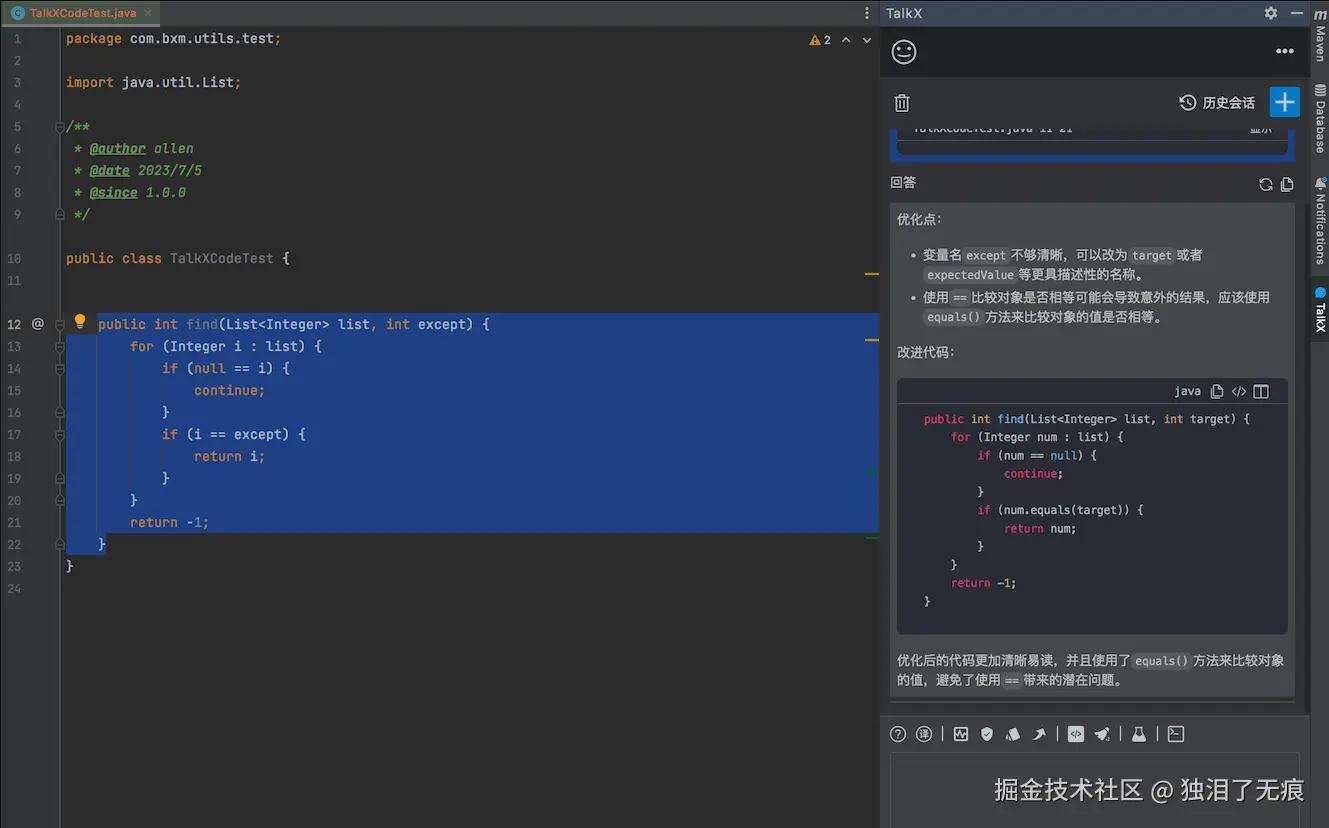
Task: Click the java language label in code block
Action: tap(1187, 392)
